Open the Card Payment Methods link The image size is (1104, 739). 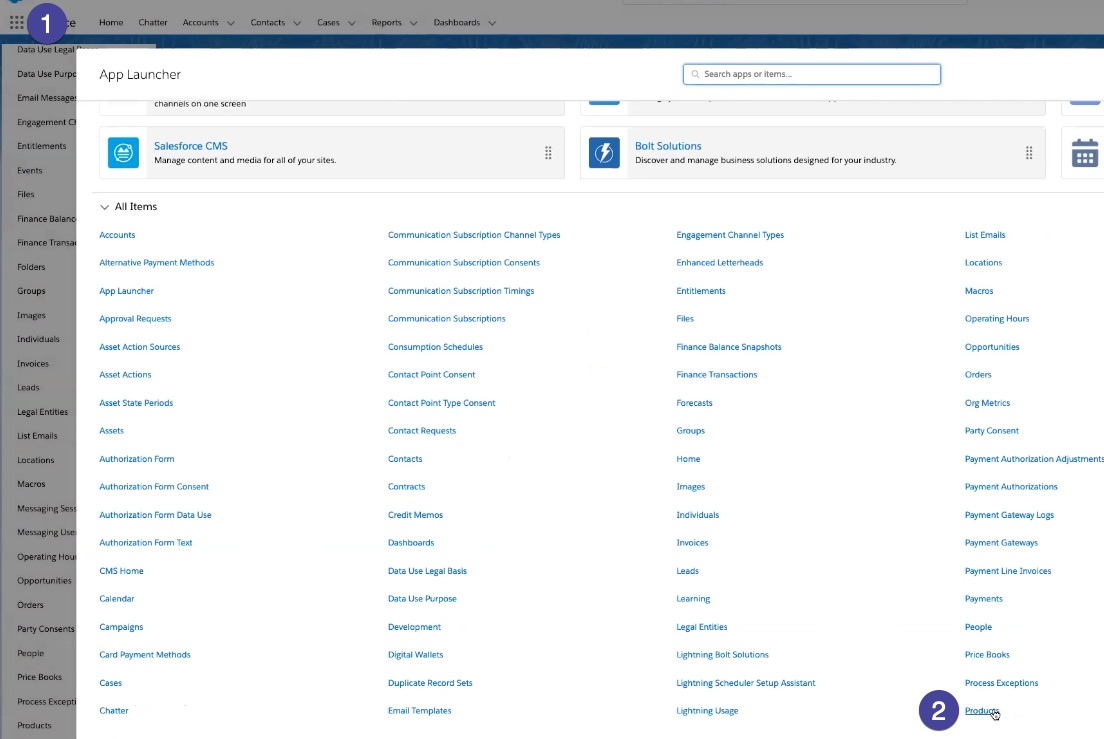[145, 655]
